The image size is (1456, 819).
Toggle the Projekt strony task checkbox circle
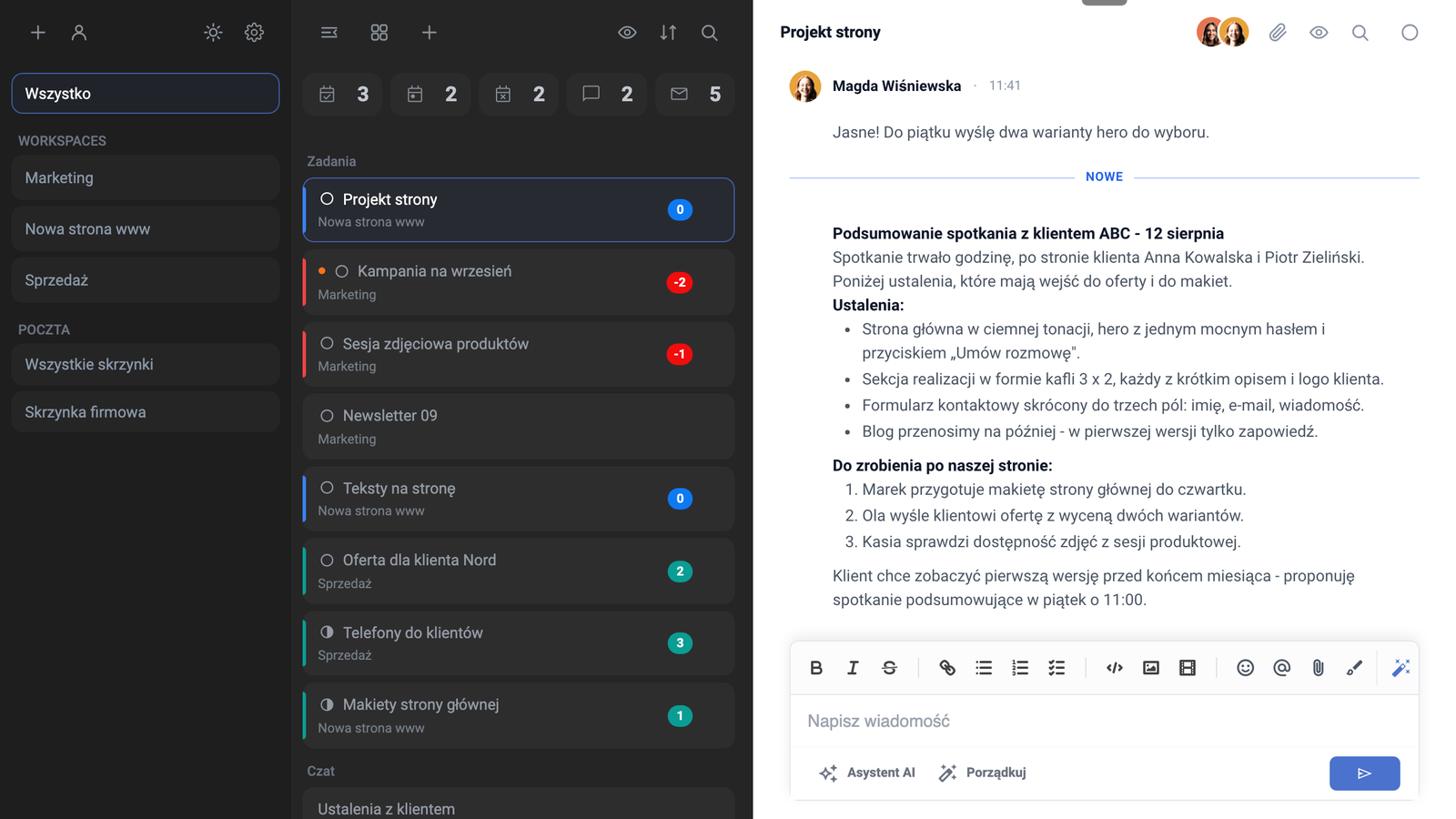(x=327, y=198)
